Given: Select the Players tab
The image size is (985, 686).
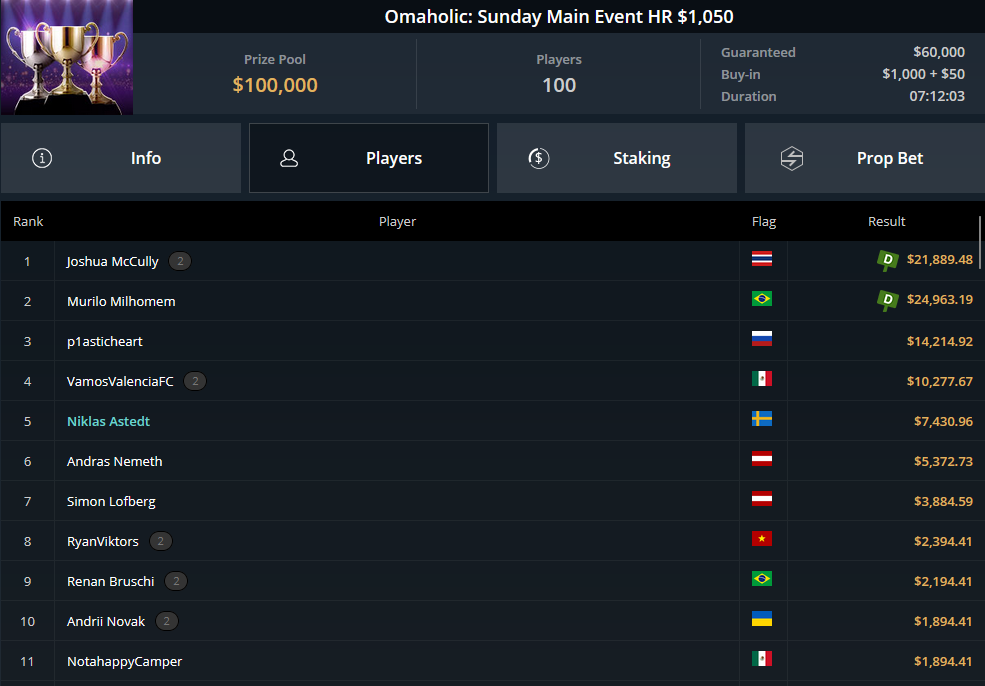Looking at the screenshot, I should [369, 158].
